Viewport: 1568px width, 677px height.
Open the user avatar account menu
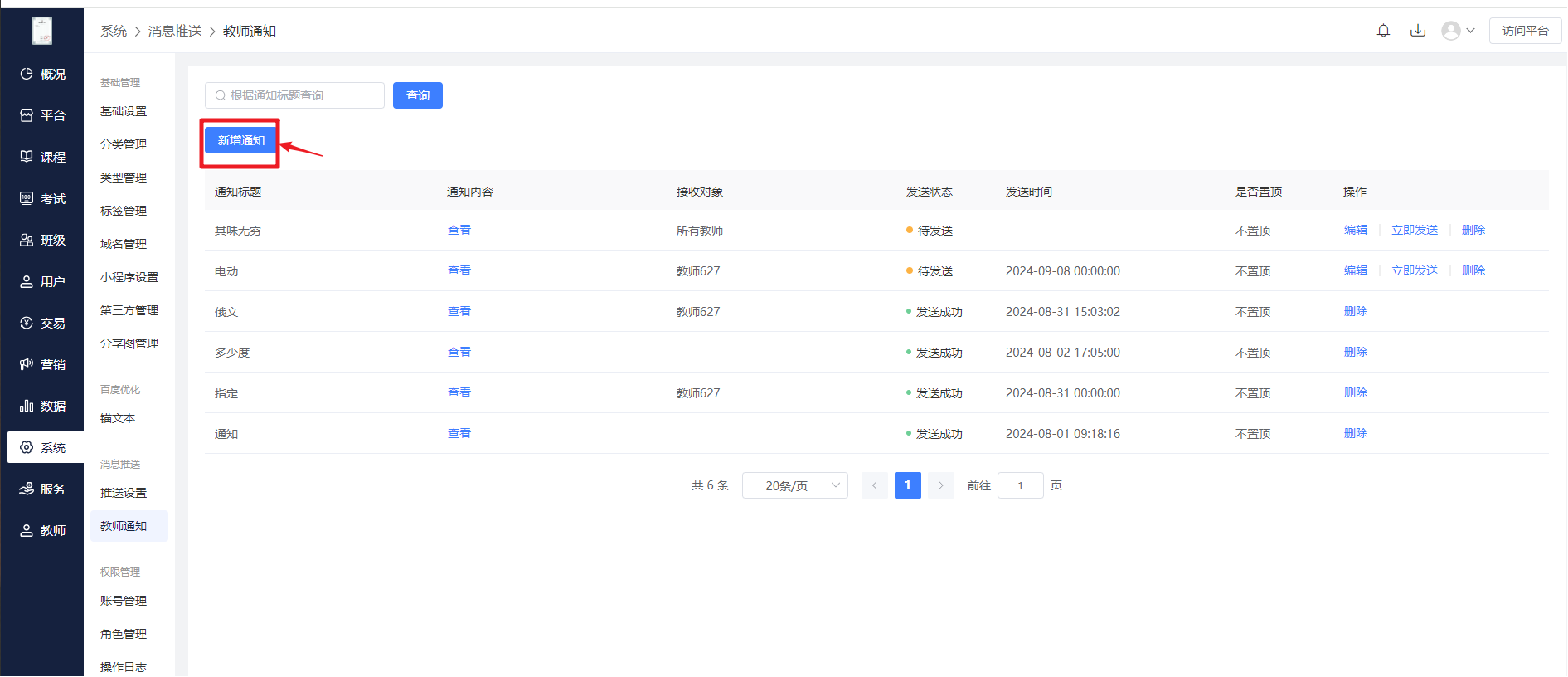tap(1458, 31)
